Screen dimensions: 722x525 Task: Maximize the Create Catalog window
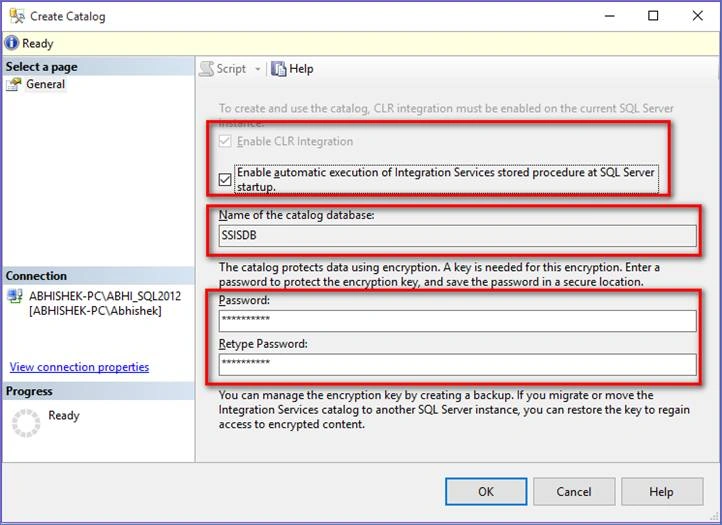(653, 16)
